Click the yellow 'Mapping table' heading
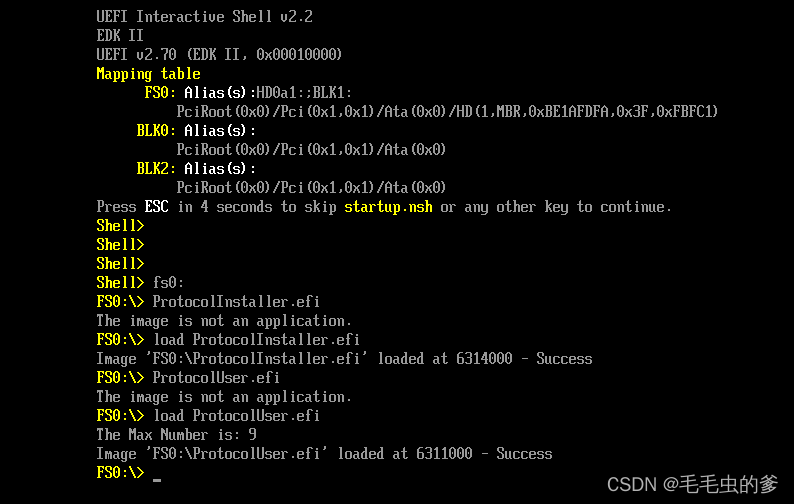 148,74
